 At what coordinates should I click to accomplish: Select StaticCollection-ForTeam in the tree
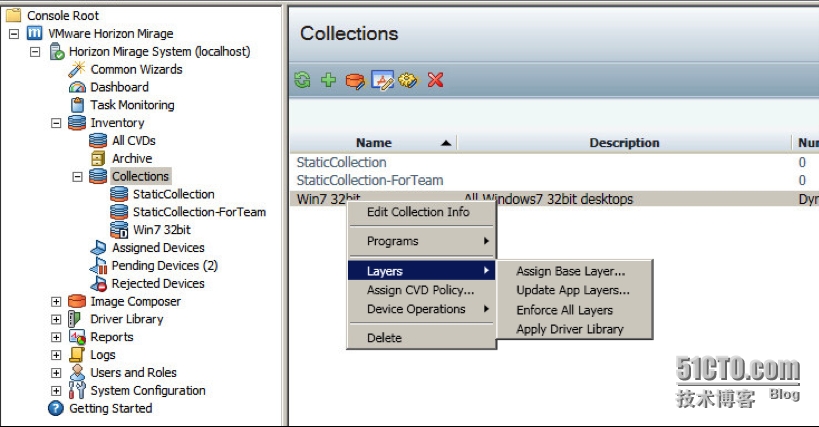[x=199, y=212]
